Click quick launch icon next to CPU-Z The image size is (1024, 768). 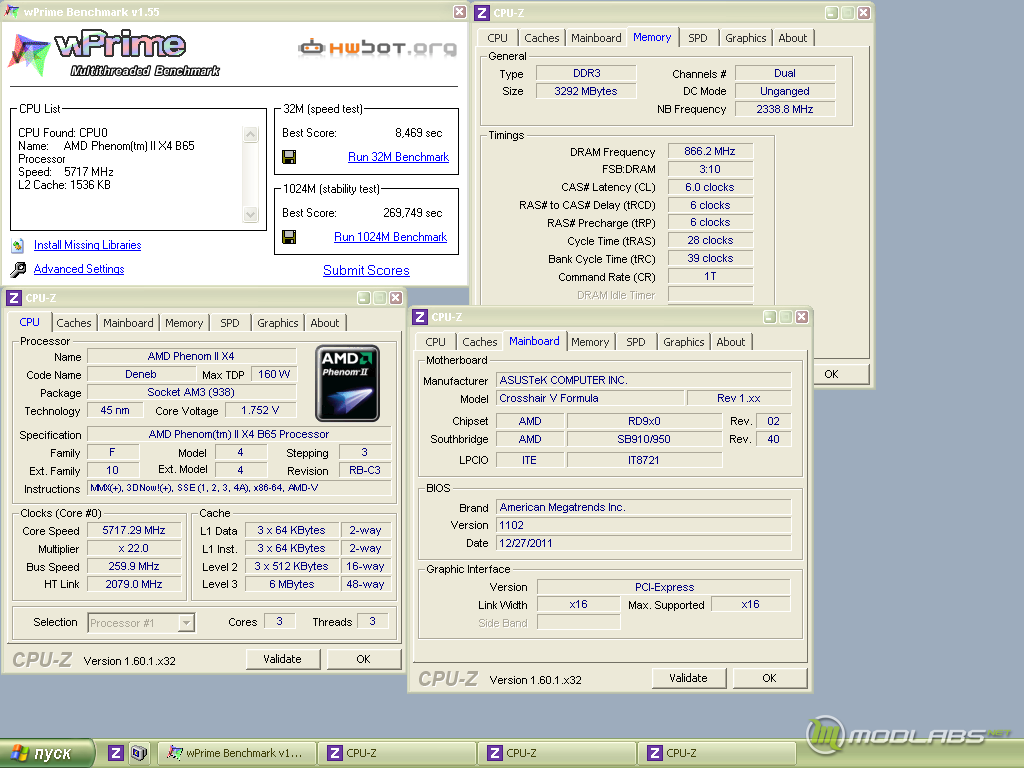[138, 753]
